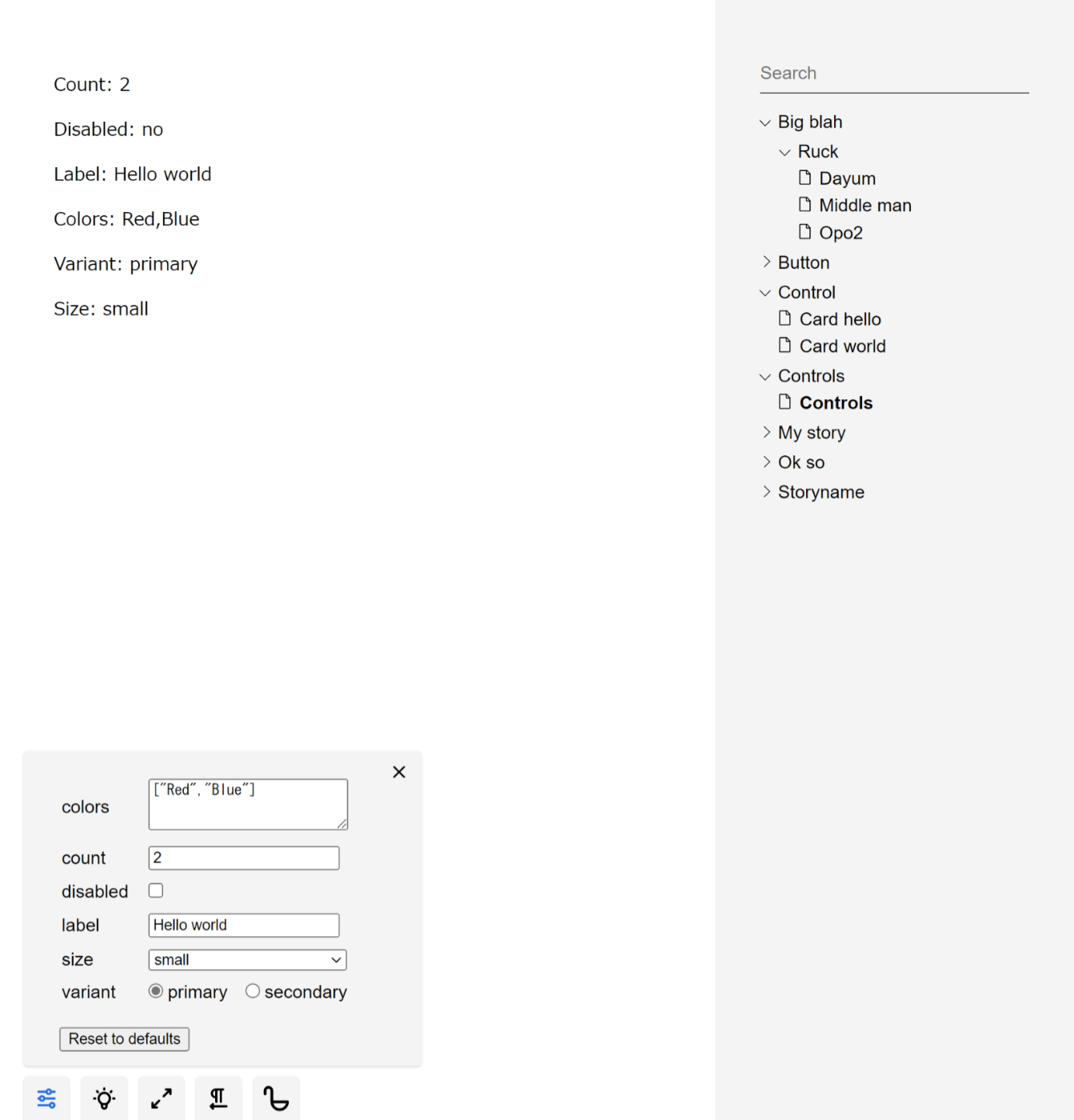Open the size dropdown showing small
Image resolution: width=1074 pixels, height=1120 pixels.
248,960
